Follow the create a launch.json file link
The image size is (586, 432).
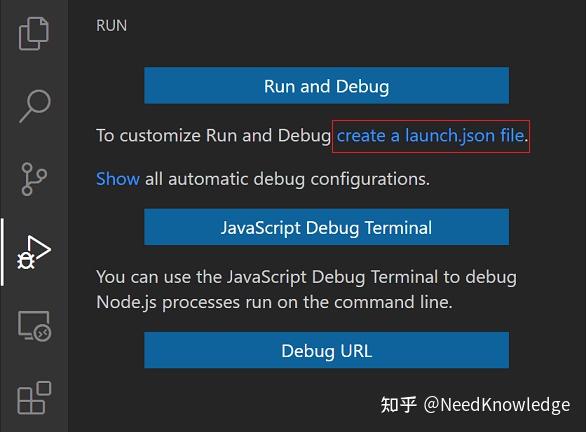click(430, 136)
